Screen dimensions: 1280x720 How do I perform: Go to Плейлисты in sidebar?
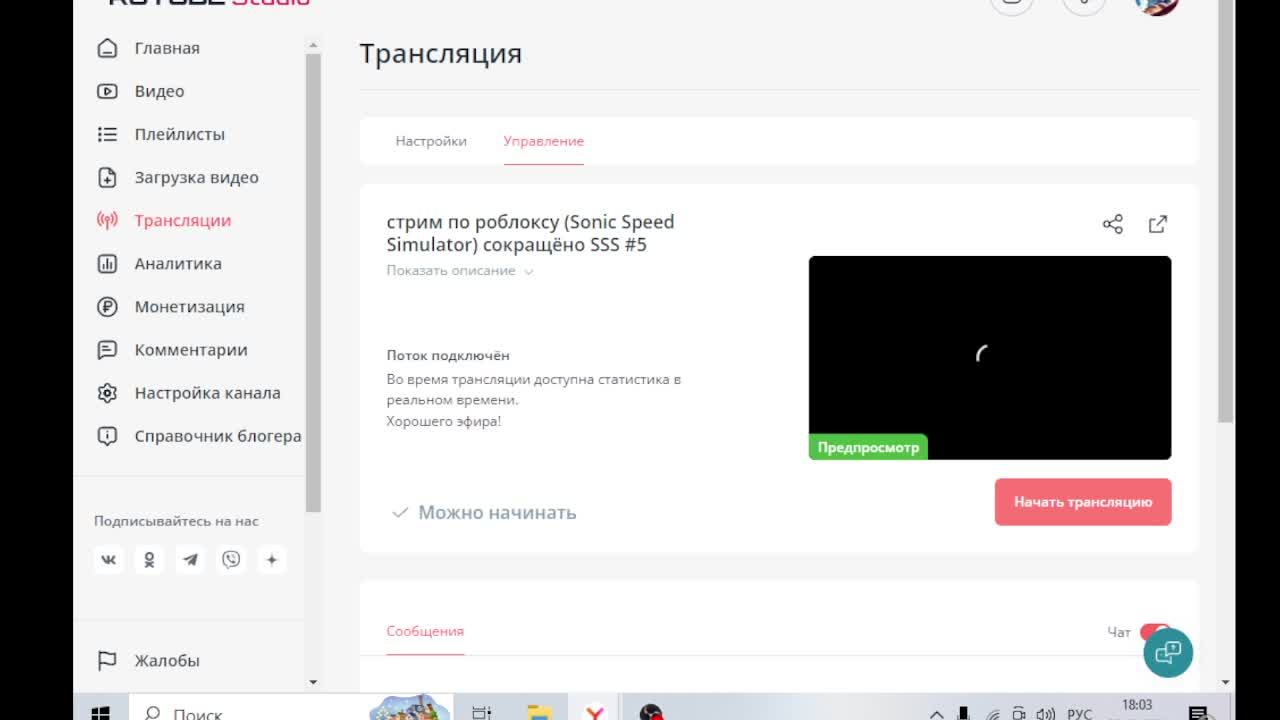tap(180, 134)
